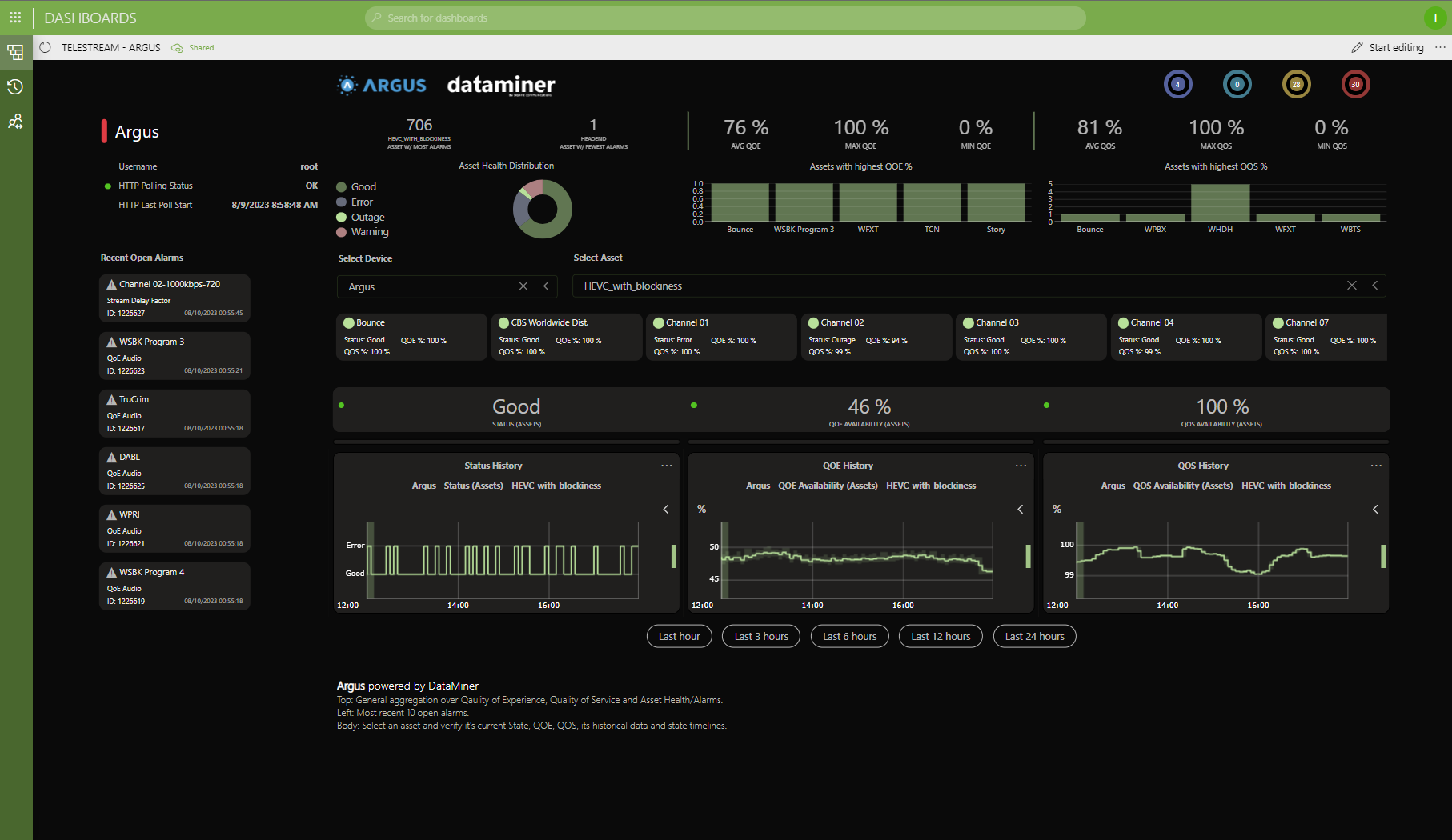
Task: Click the red alarm counter circle showing 30
Action: tap(1355, 84)
